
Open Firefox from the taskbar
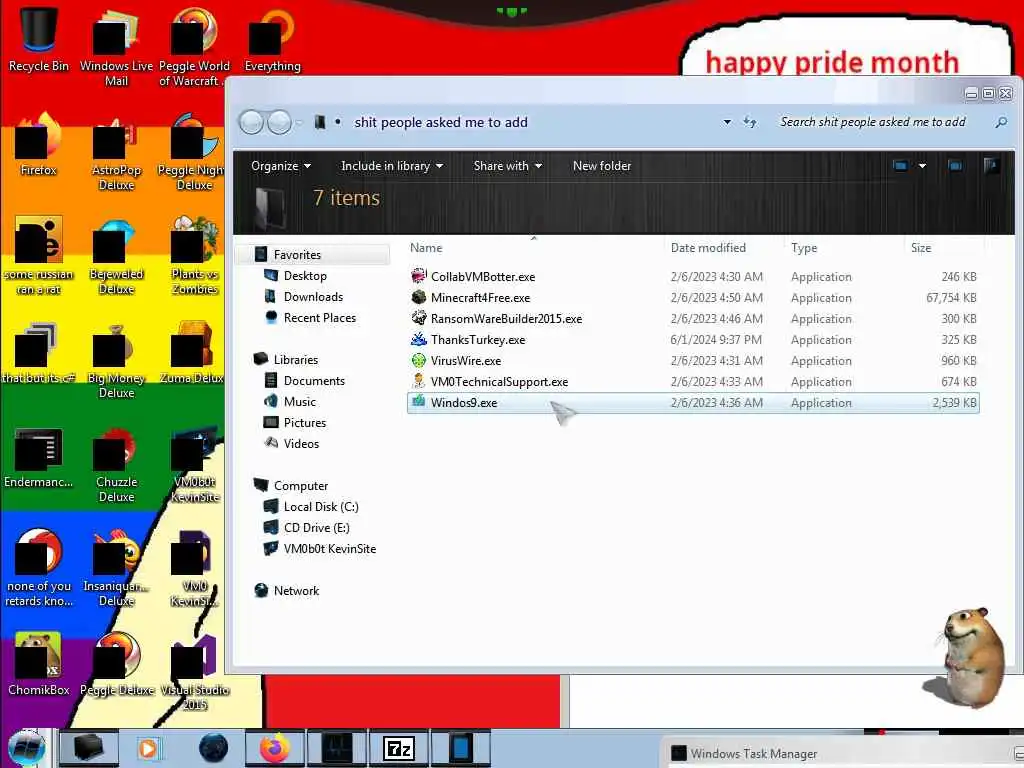(x=275, y=748)
